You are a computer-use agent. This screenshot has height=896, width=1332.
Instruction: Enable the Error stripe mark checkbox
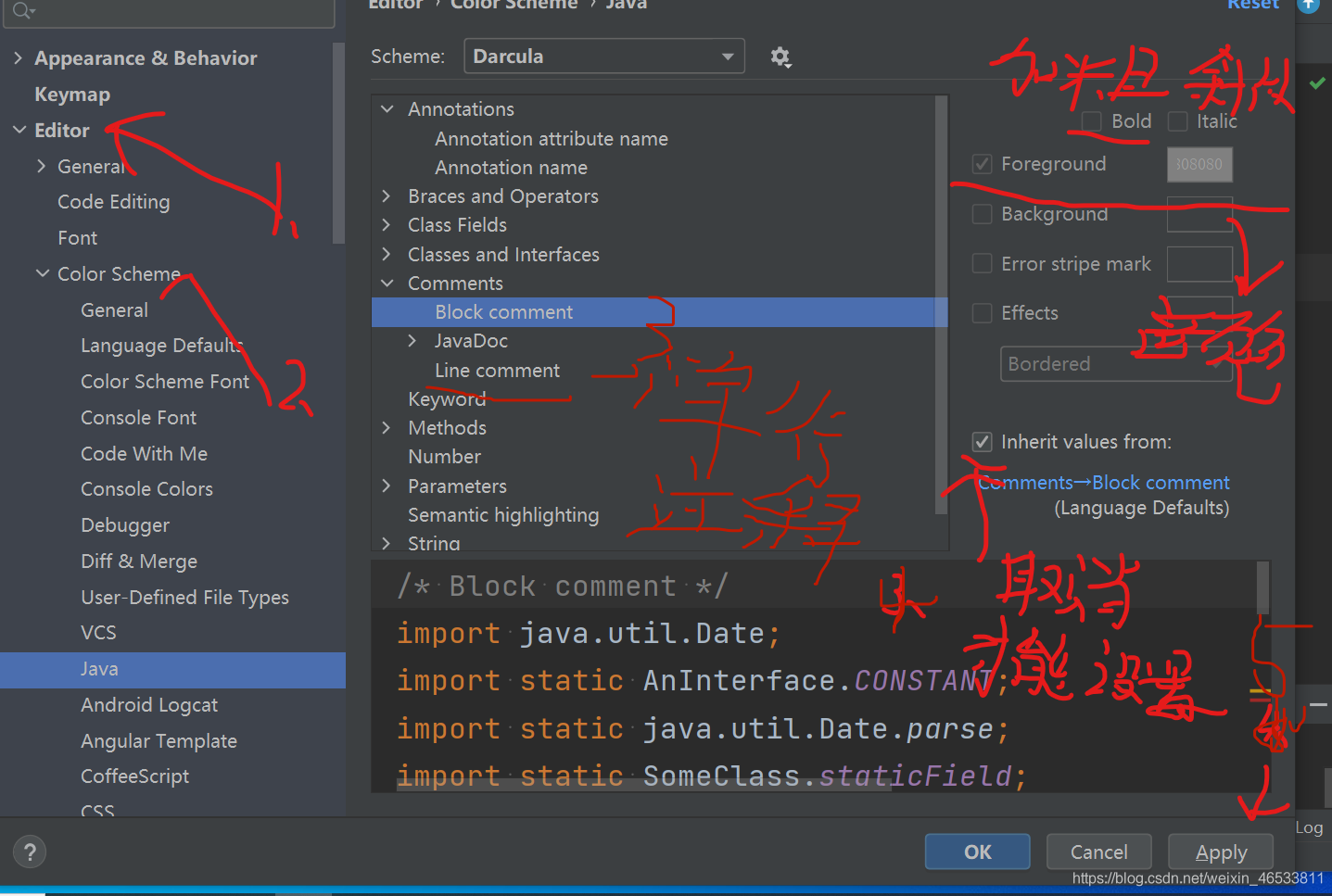click(x=982, y=264)
